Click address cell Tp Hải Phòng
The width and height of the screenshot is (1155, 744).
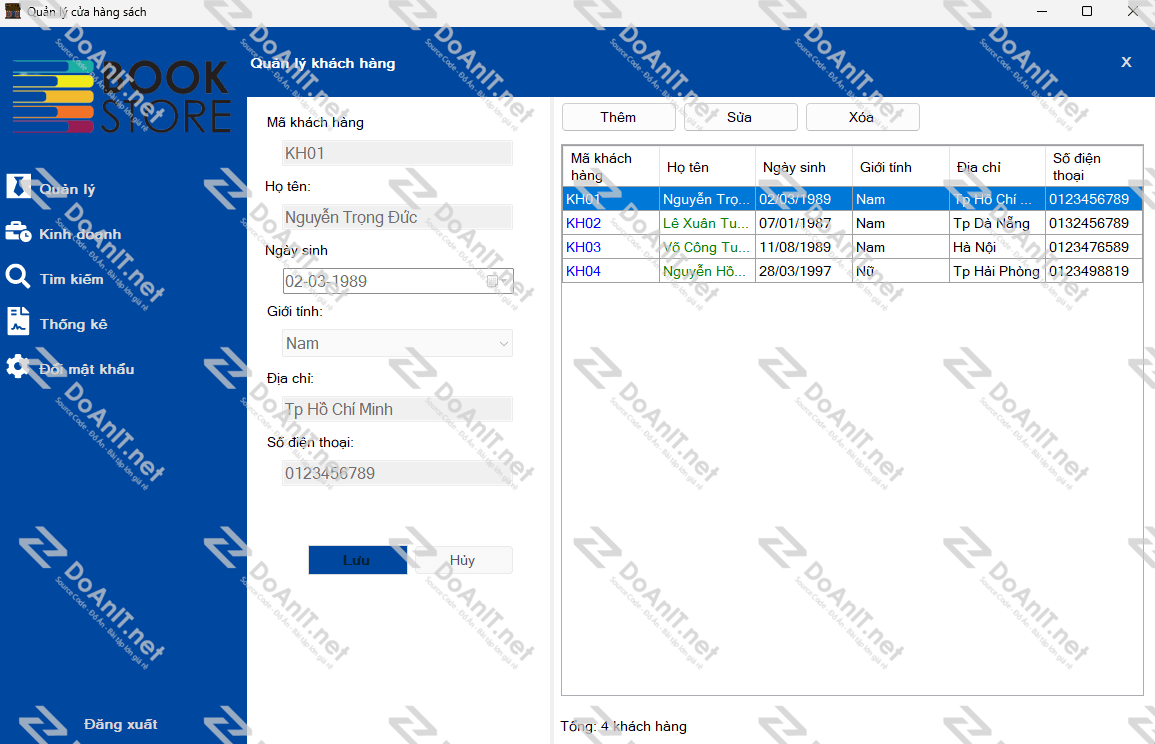pyautogui.click(x=997, y=271)
